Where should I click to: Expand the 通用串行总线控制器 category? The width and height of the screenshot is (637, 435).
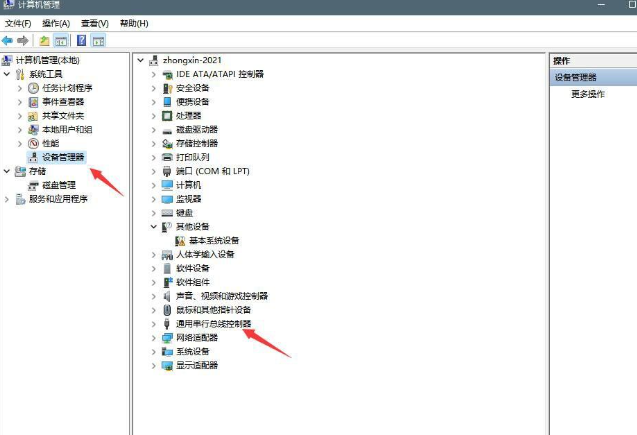click(x=154, y=324)
